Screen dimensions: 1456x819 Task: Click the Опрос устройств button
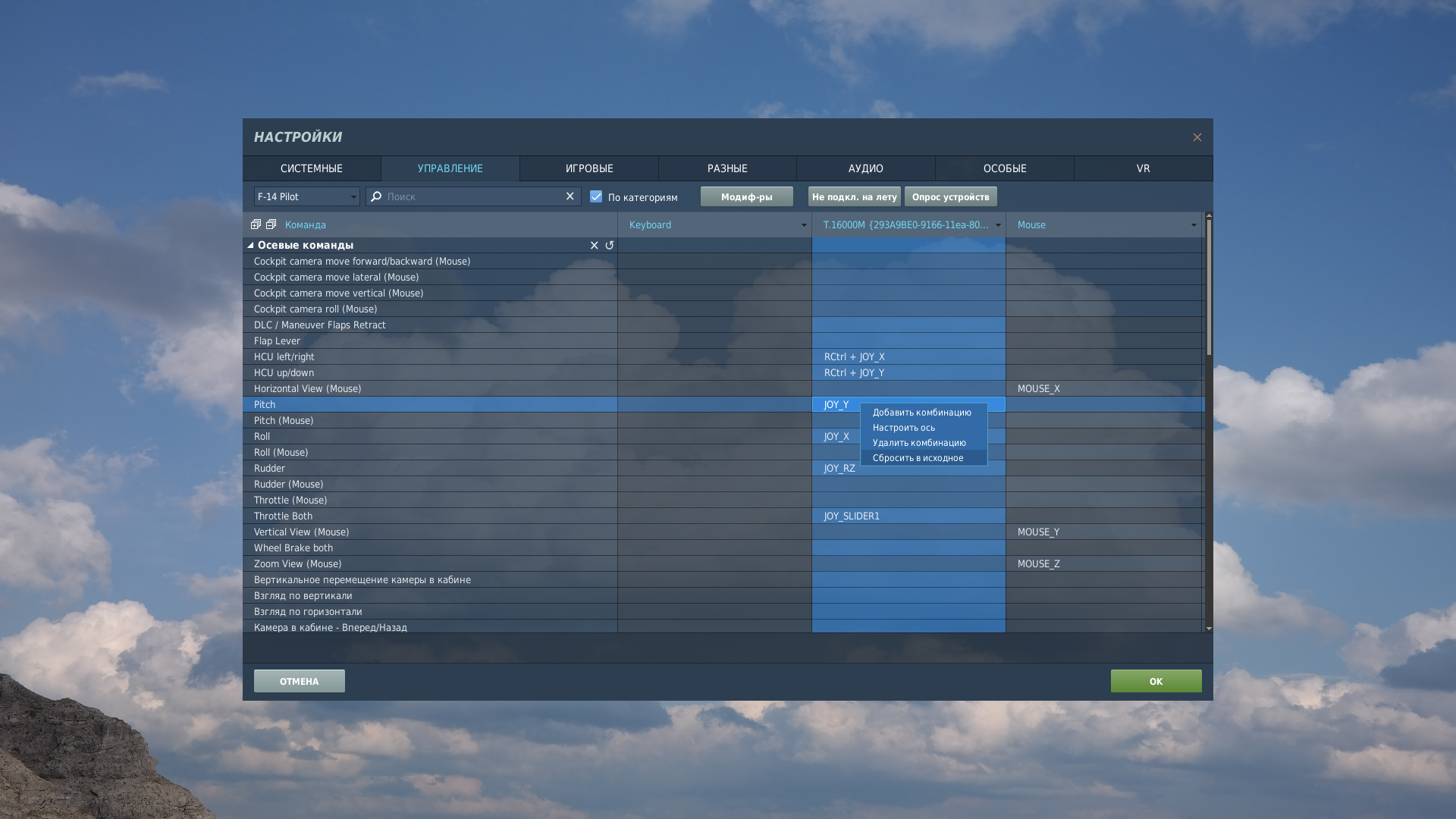click(x=951, y=196)
